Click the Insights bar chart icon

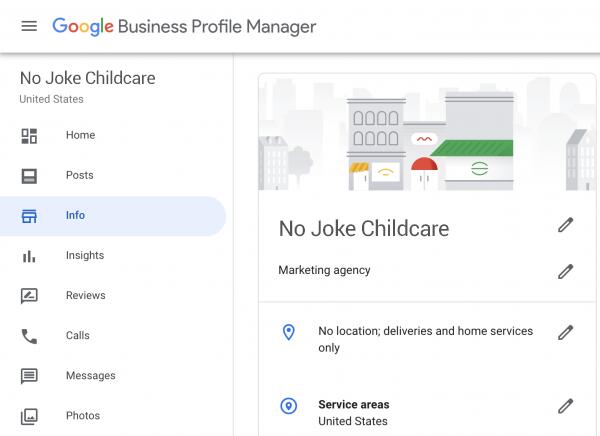pos(29,256)
